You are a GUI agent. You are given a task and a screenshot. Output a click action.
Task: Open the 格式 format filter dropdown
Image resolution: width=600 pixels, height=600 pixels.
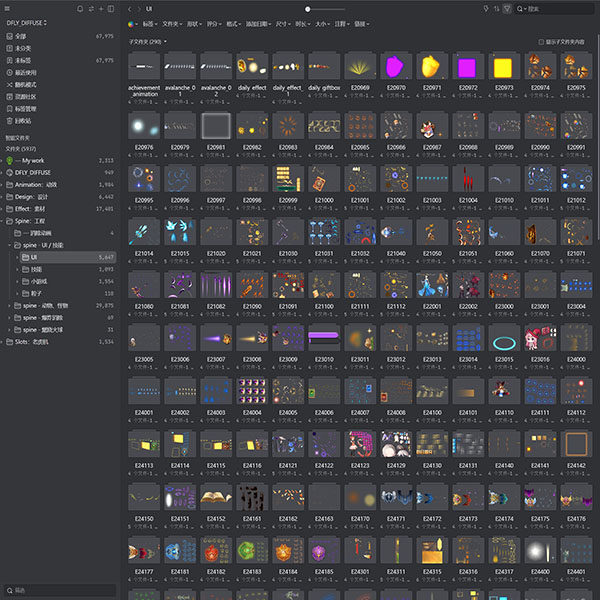click(233, 24)
